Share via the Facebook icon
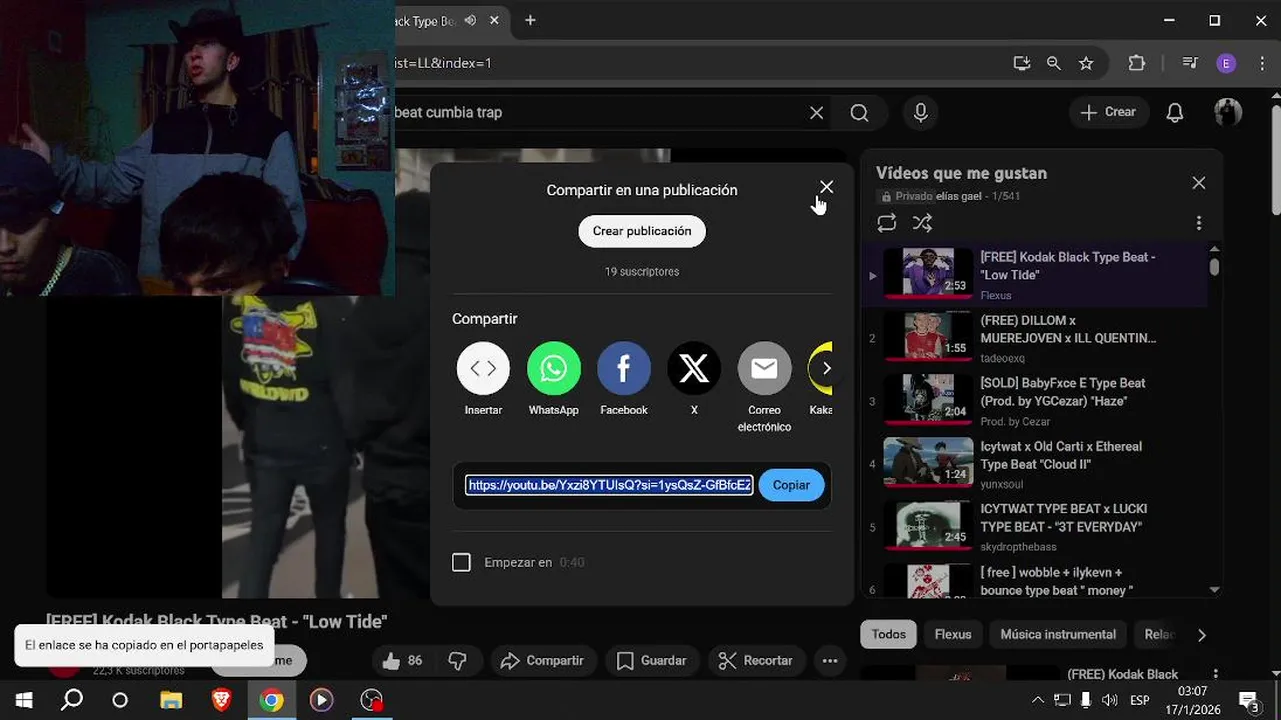This screenshot has width=1281, height=720. pos(623,368)
